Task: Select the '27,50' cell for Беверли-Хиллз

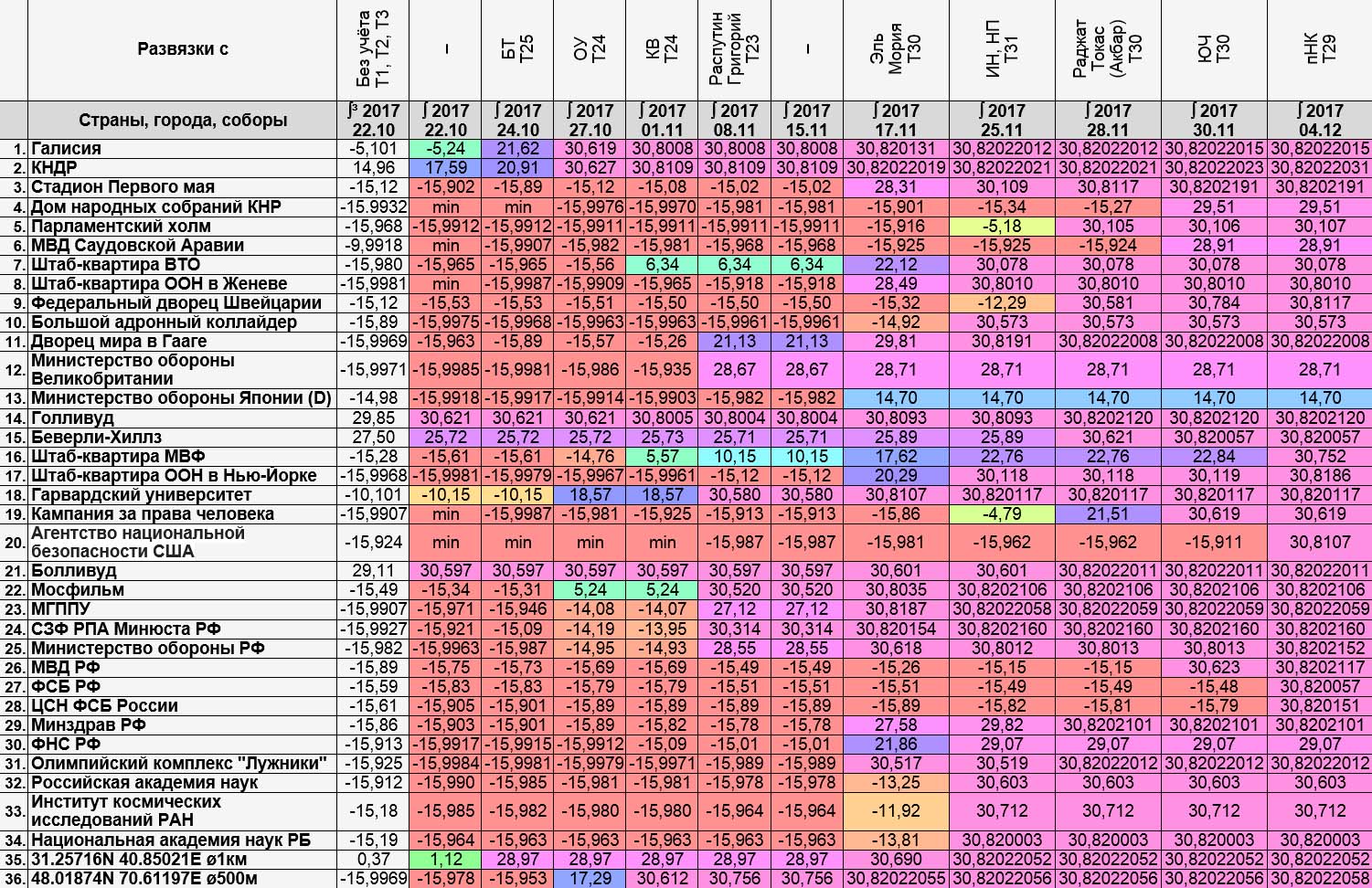Action: (373, 437)
